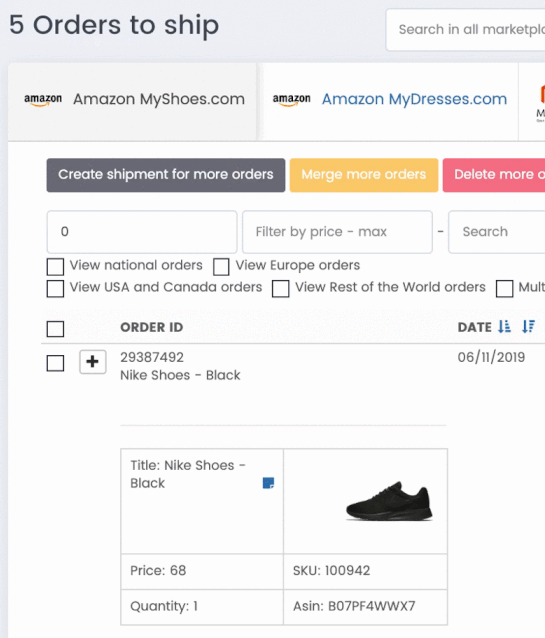
Task: Click Amazon logo in MyShoes.com tab
Action: [43, 100]
